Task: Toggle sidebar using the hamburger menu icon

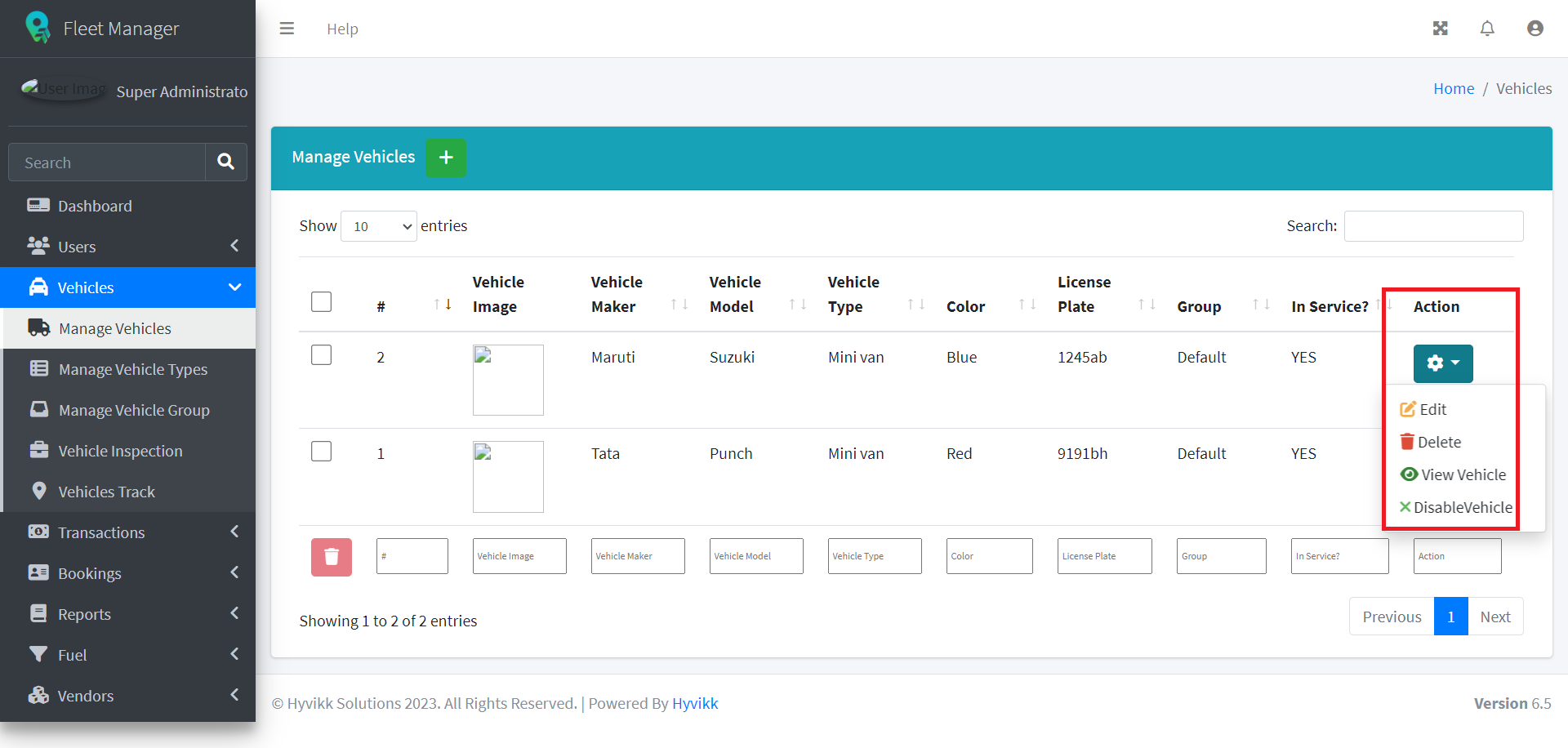Action: coord(287,29)
